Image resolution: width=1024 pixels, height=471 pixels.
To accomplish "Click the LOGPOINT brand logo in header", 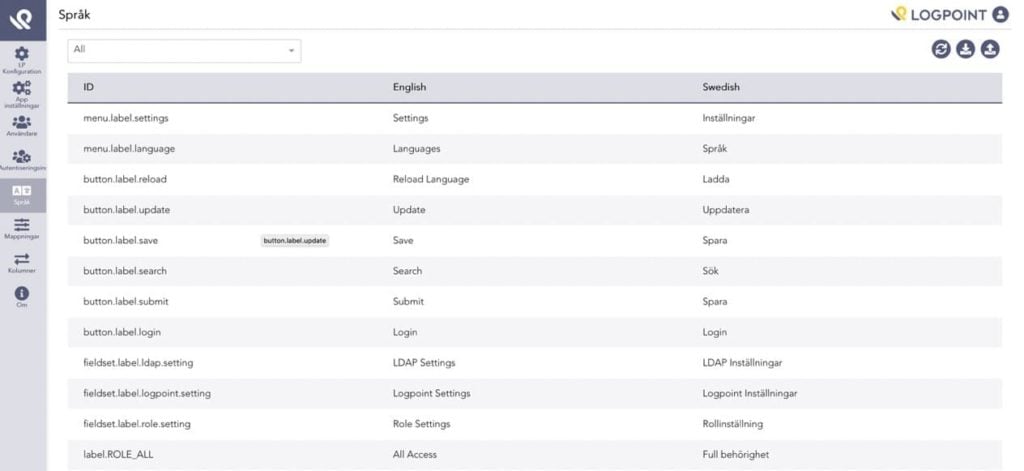I will pyautogui.click(x=939, y=14).
